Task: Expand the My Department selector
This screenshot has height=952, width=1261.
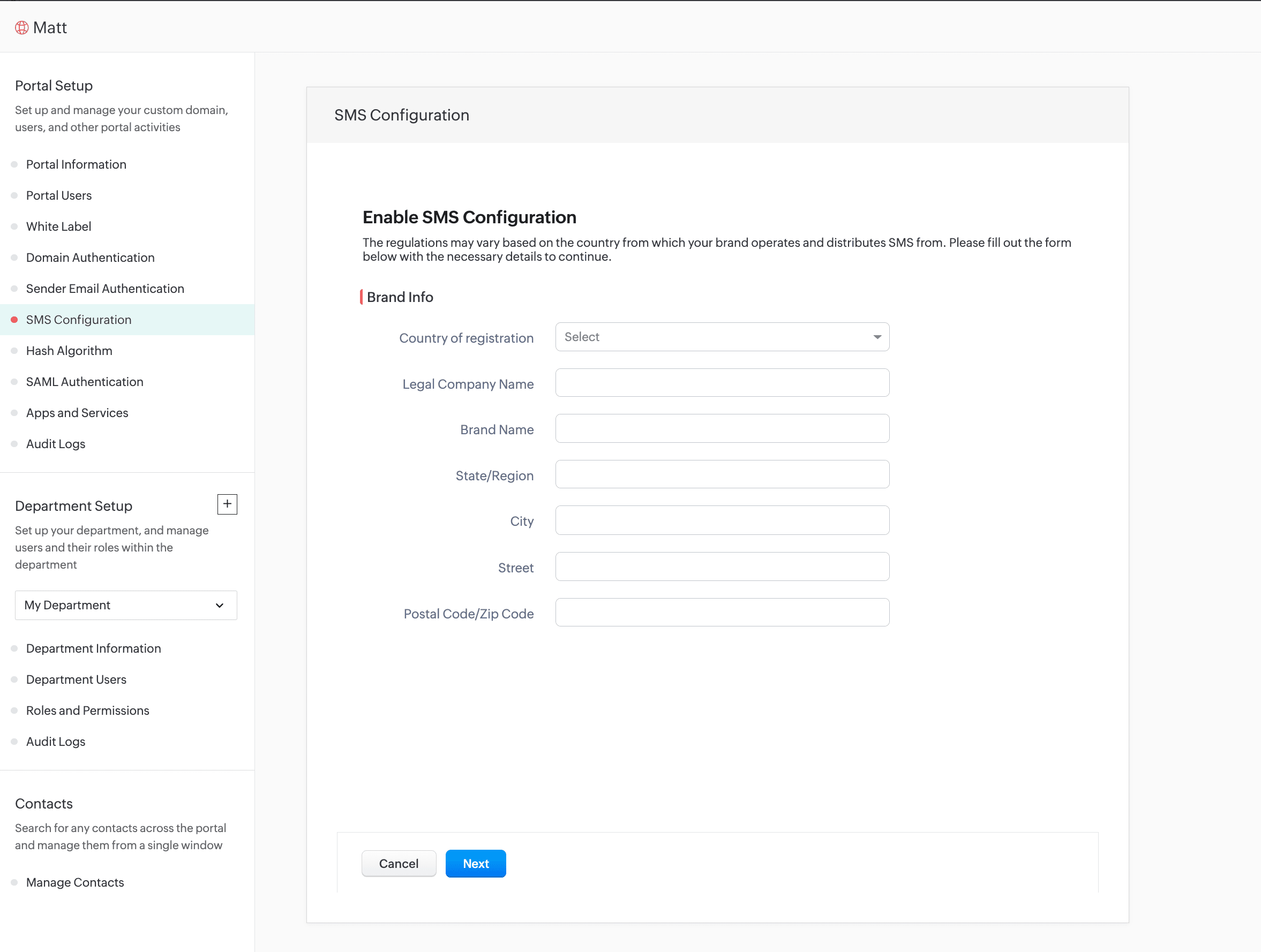Action: pyautogui.click(x=125, y=605)
